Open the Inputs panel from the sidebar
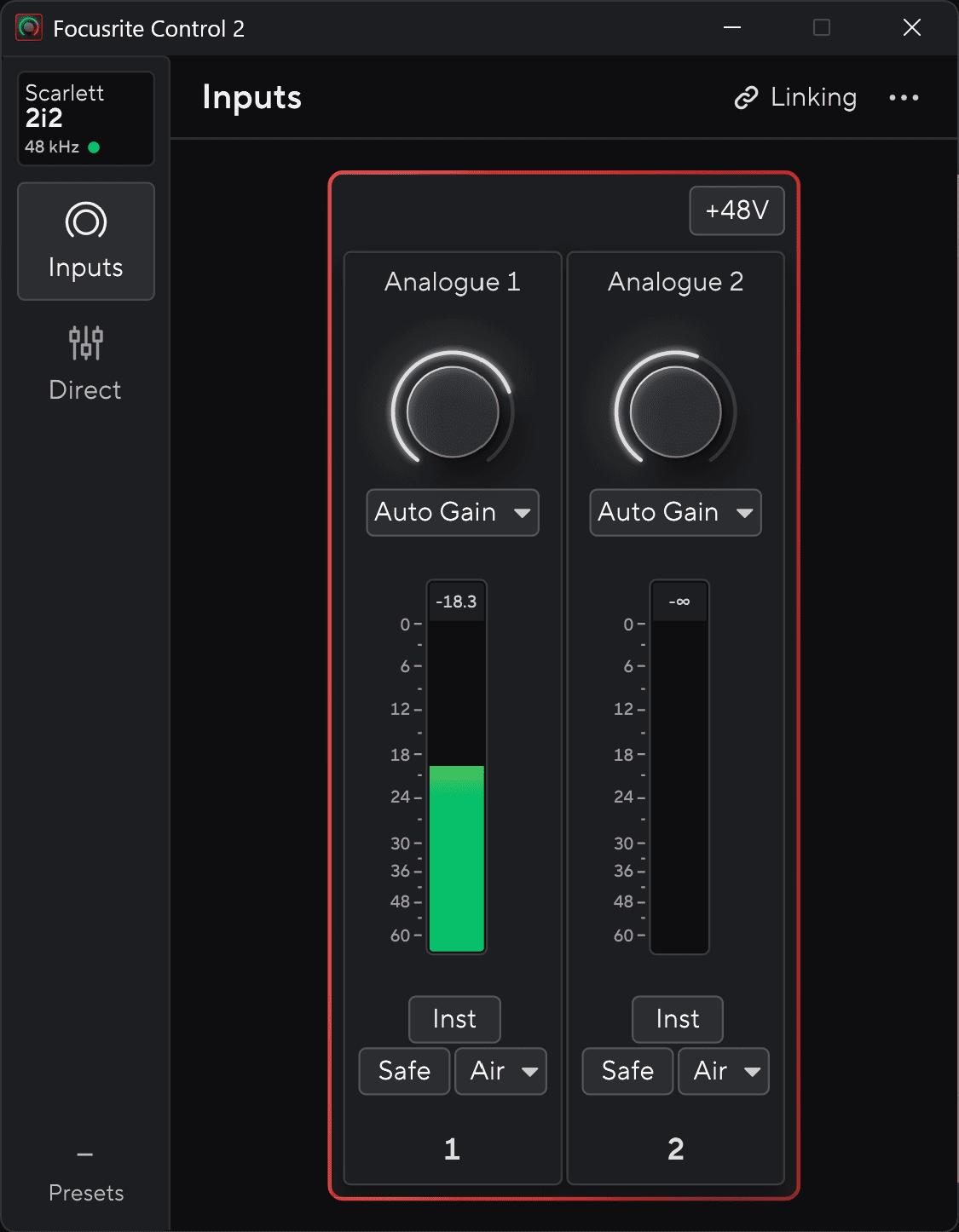This screenshot has height=1232, width=959. tap(85, 241)
